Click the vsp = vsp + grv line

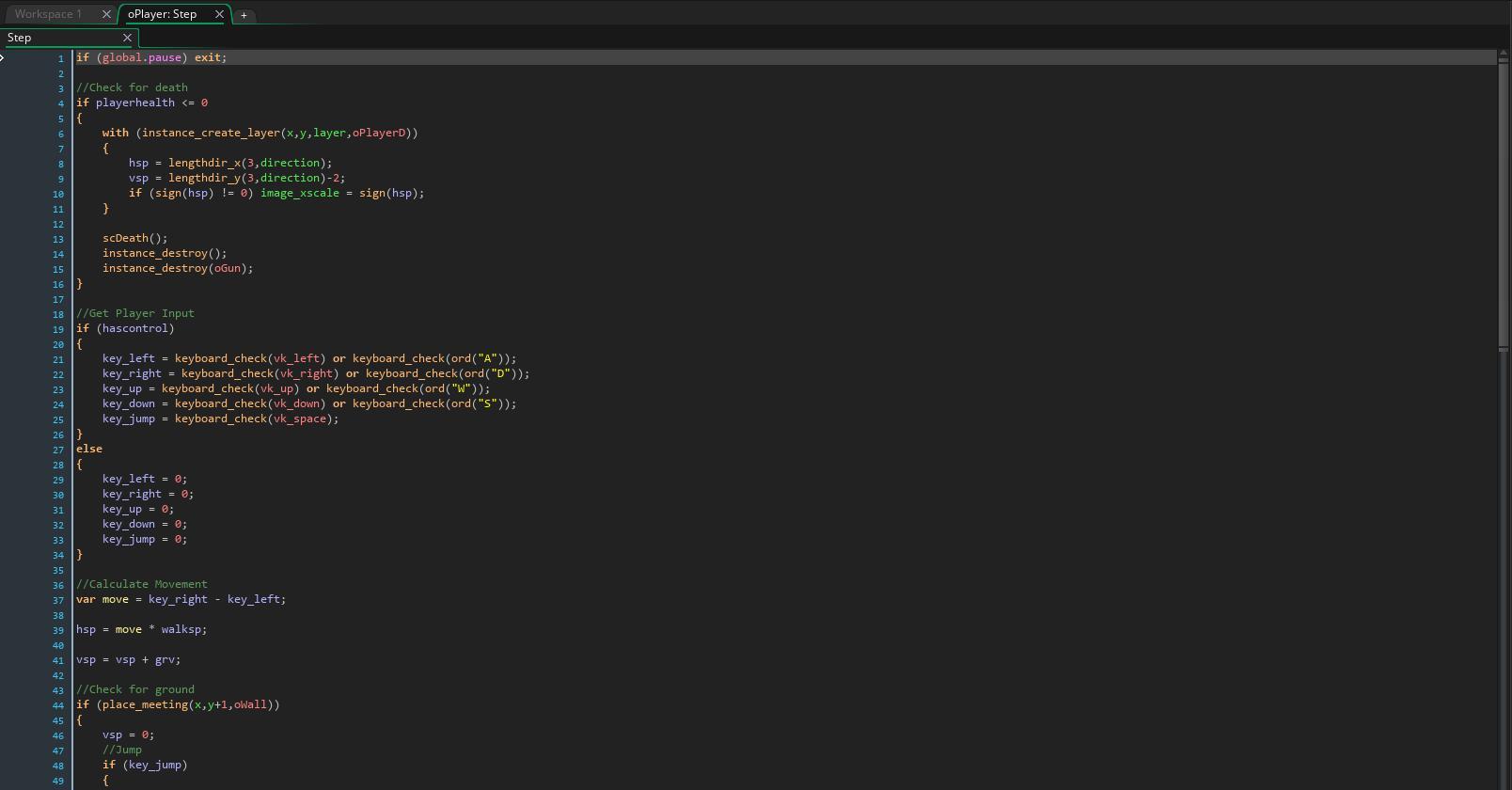(128, 659)
